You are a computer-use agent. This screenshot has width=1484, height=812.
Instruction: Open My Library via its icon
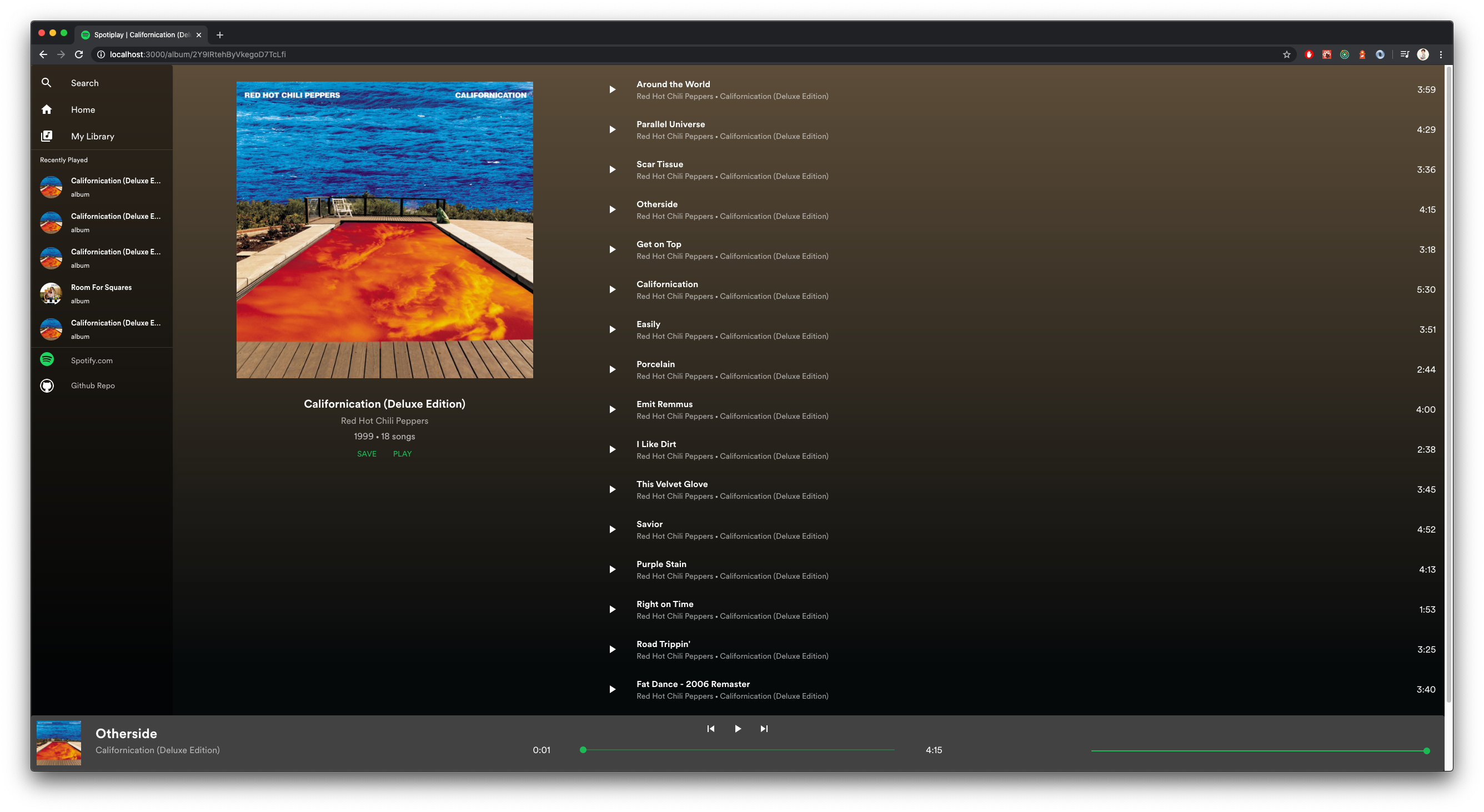(47, 136)
